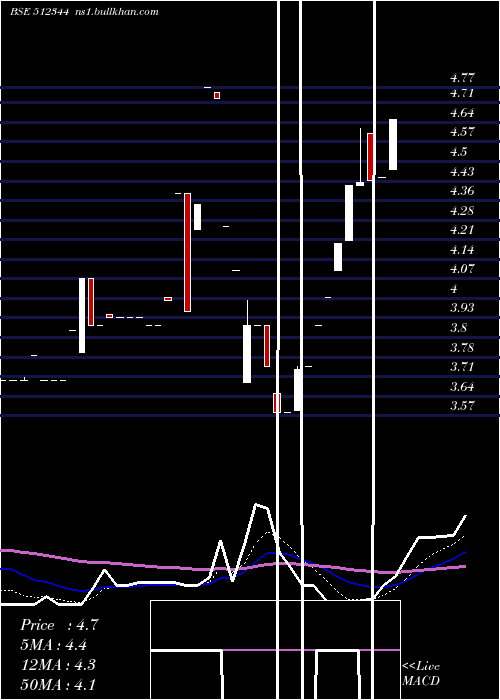Click the <<Live MACD label
This screenshot has height=700, width=500.
tap(421, 673)
